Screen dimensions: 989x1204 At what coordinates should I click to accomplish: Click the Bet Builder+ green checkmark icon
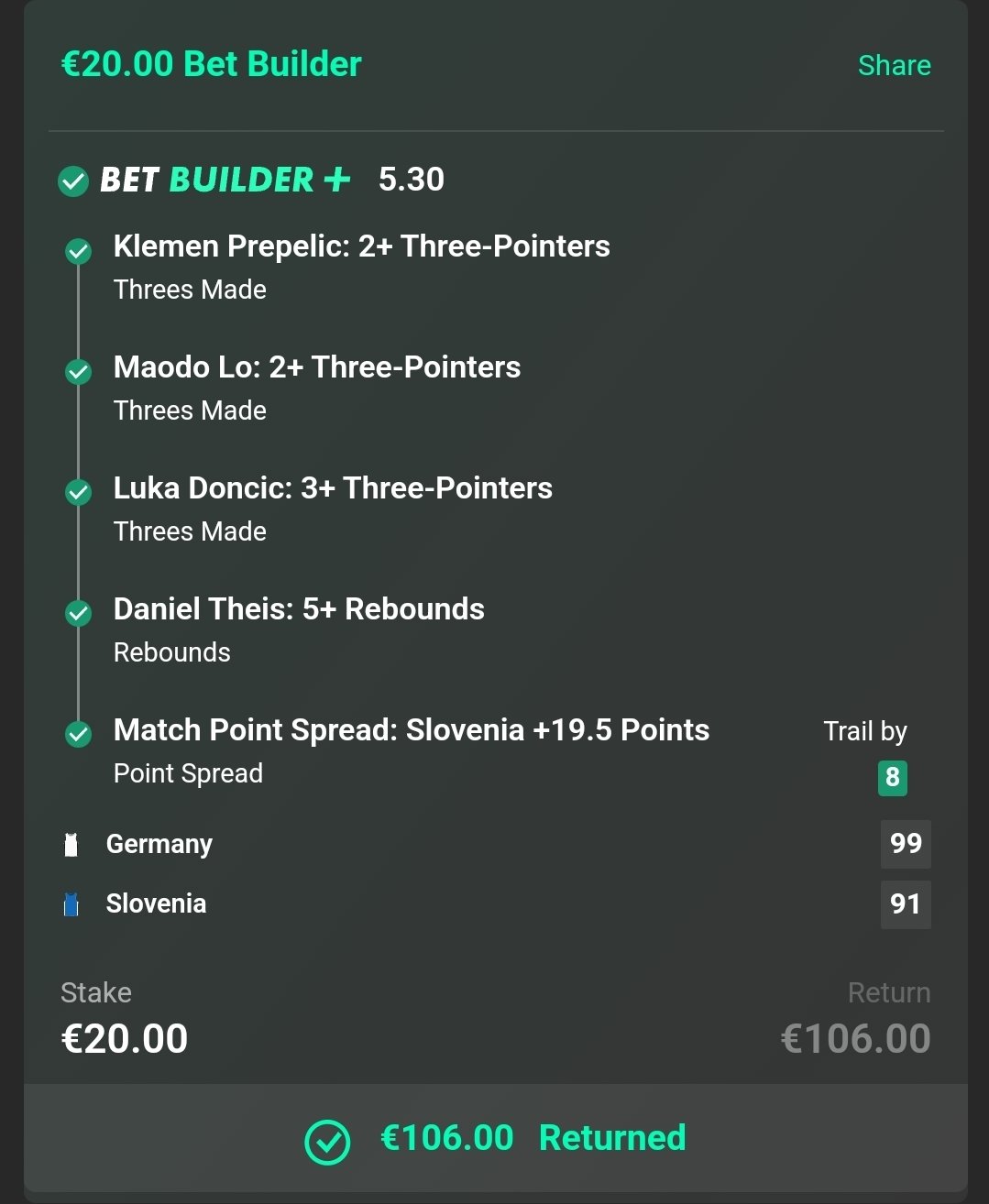73,181
